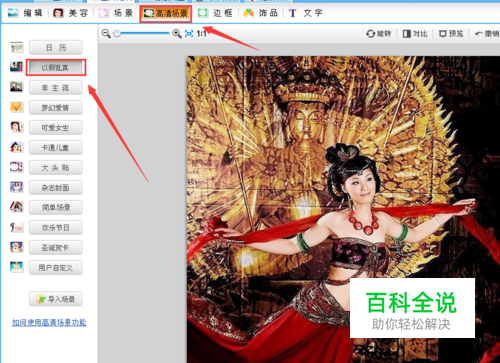This screenshot has width=500, height=363.
Task: Click the frame icon beside 大头贴
Action: [16, 167]
